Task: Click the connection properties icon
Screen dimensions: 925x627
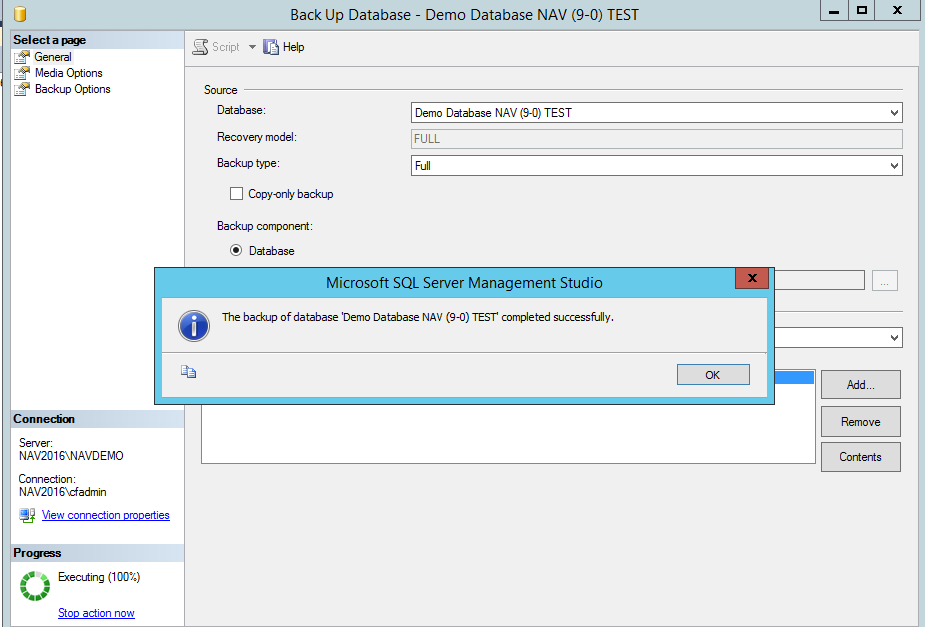Action: 27,515
